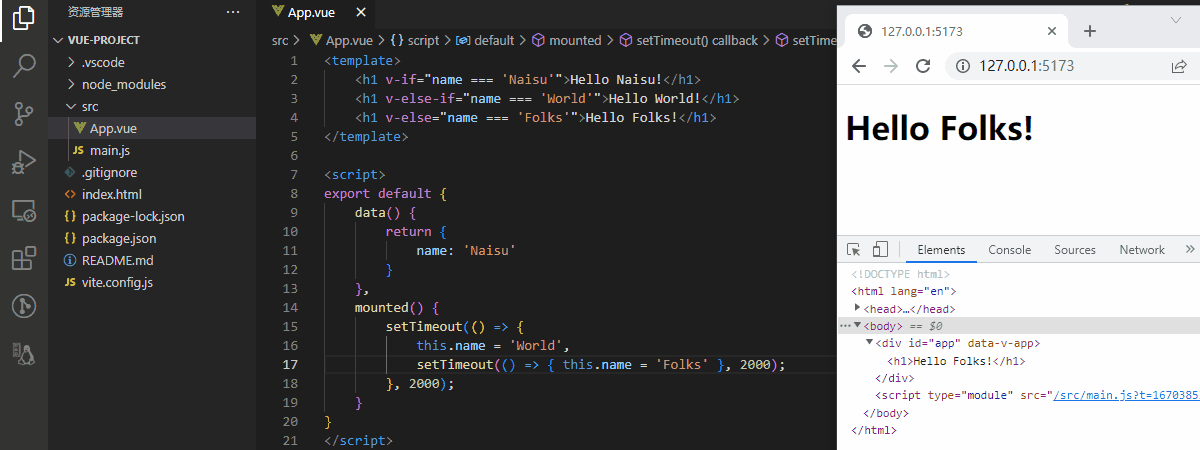Open the Search view in activity bar

tap(23, 67)
